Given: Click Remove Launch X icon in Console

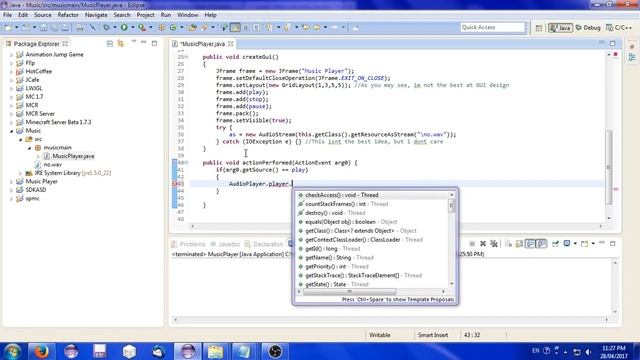Looking at the screenshot, I should [483, 244].
